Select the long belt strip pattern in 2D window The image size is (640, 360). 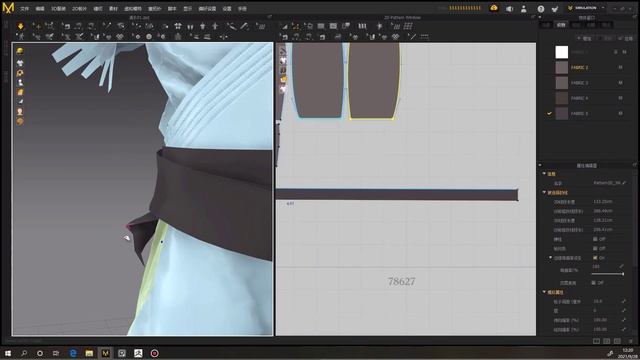(397, 195)
